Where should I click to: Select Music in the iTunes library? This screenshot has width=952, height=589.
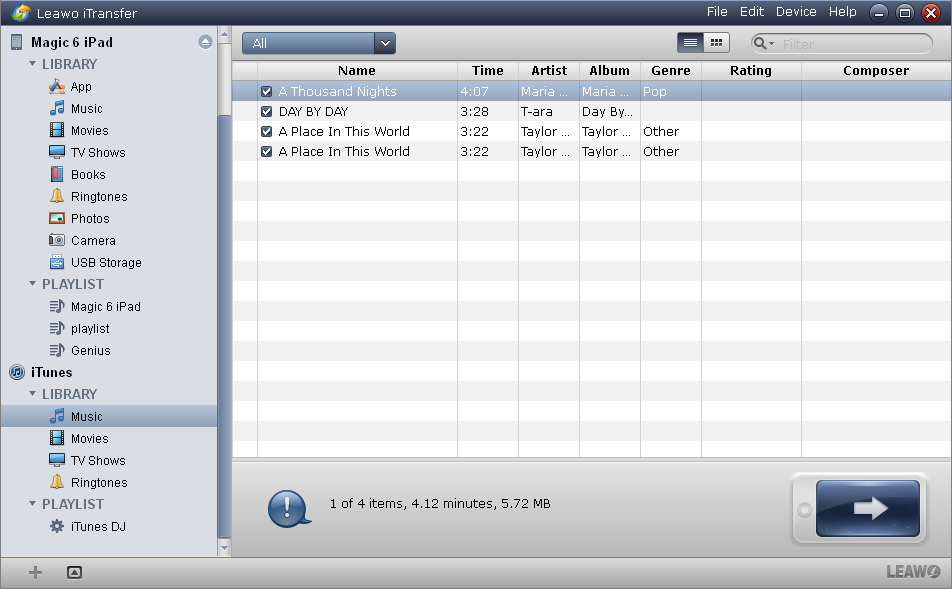109,417
